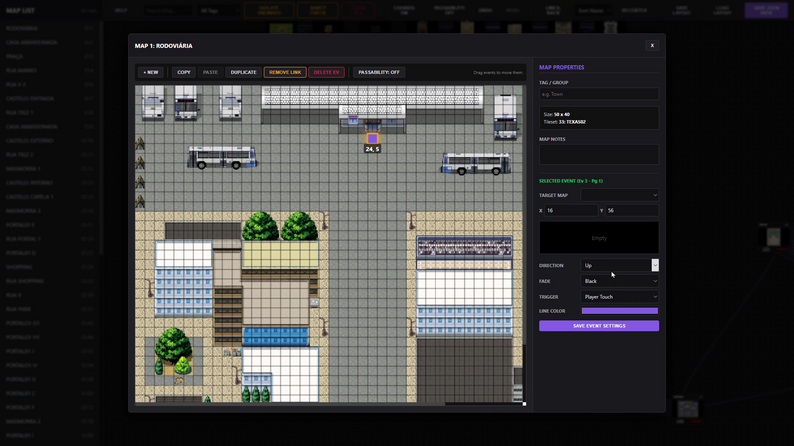
Task: Click UNDO in the top toolbar
Action: pos(485,11)
